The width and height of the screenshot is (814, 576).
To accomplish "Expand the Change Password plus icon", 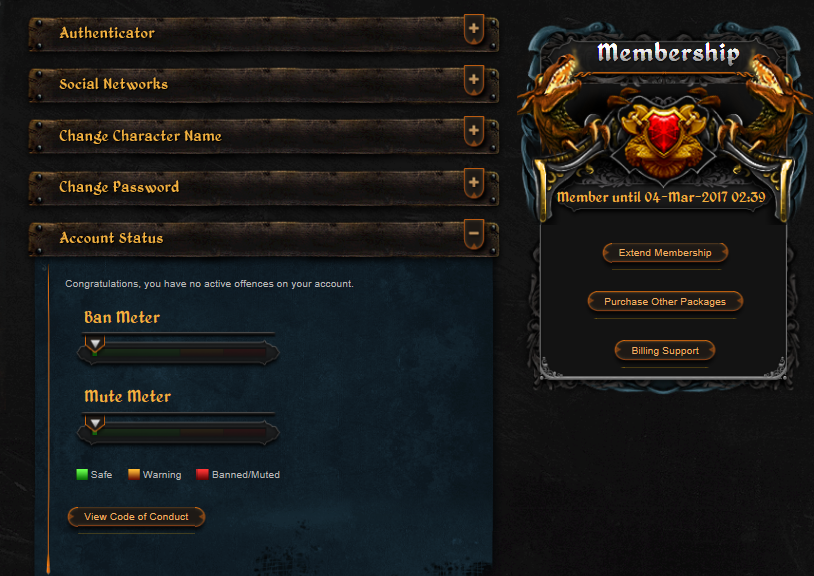I will pyautogui.click(x=473, y=183).
